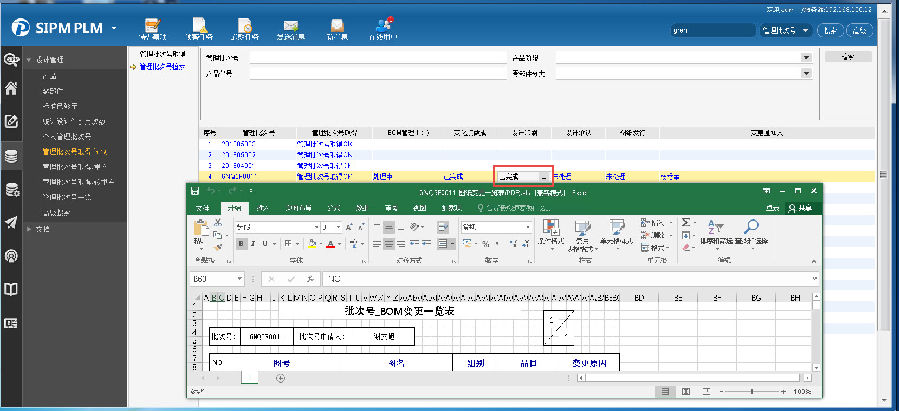Open the Excel Name Box dropdown arrow
This screenshot has height=411, width=899.
[239, 278]
